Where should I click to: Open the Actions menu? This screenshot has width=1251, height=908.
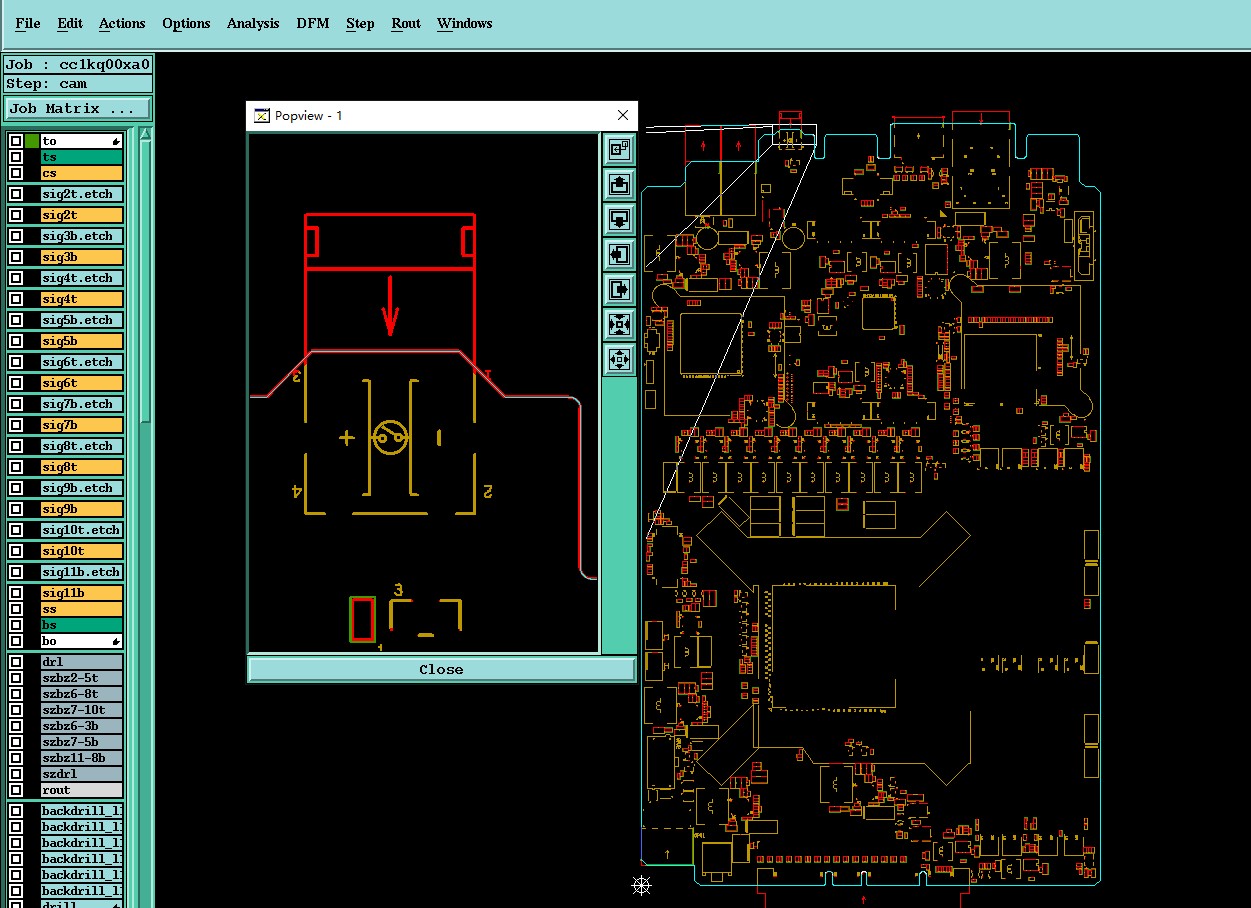pyautogui.click(x=122, y=23)
